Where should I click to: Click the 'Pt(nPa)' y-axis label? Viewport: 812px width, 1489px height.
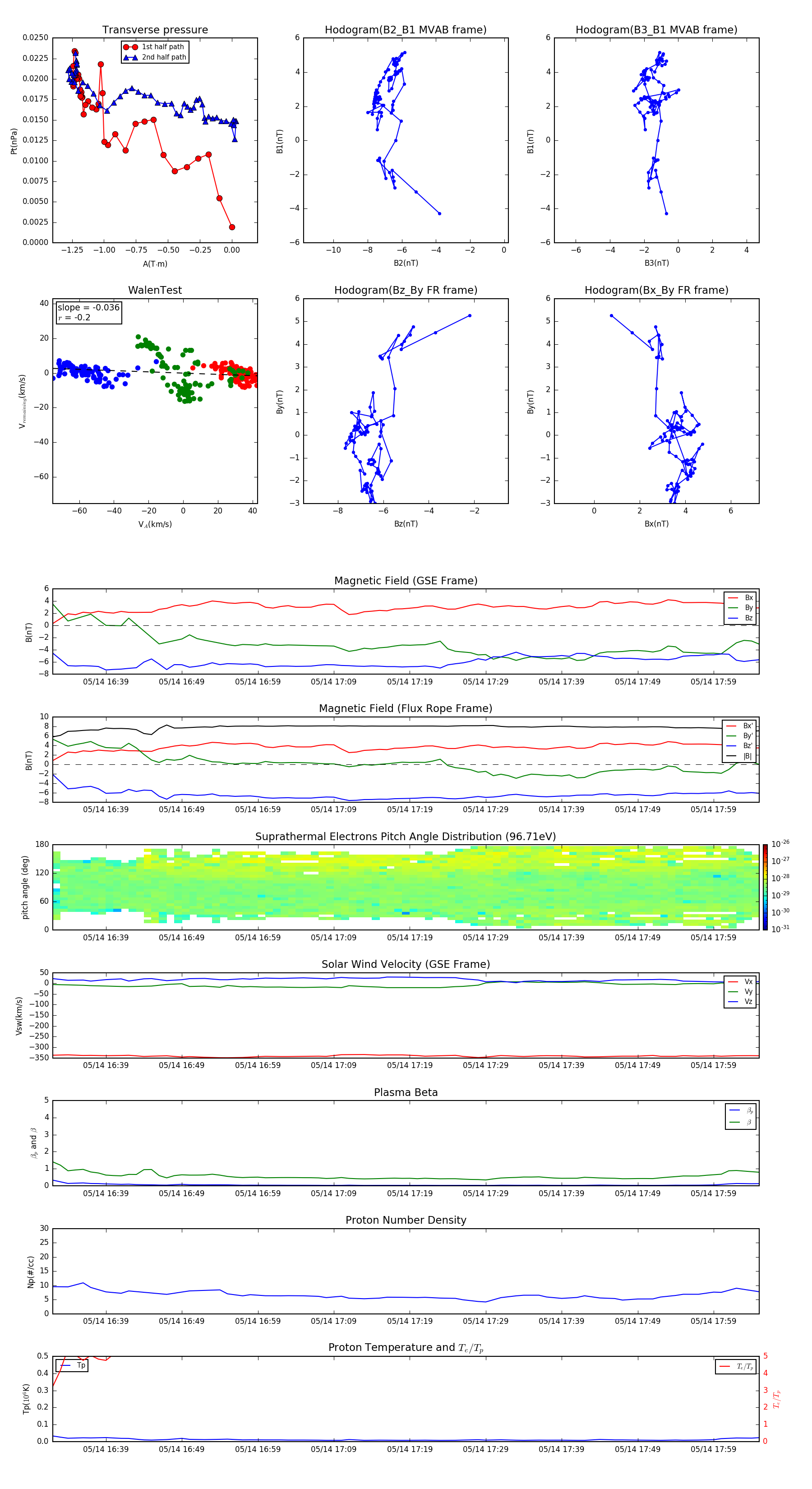[x=14, y=141]
